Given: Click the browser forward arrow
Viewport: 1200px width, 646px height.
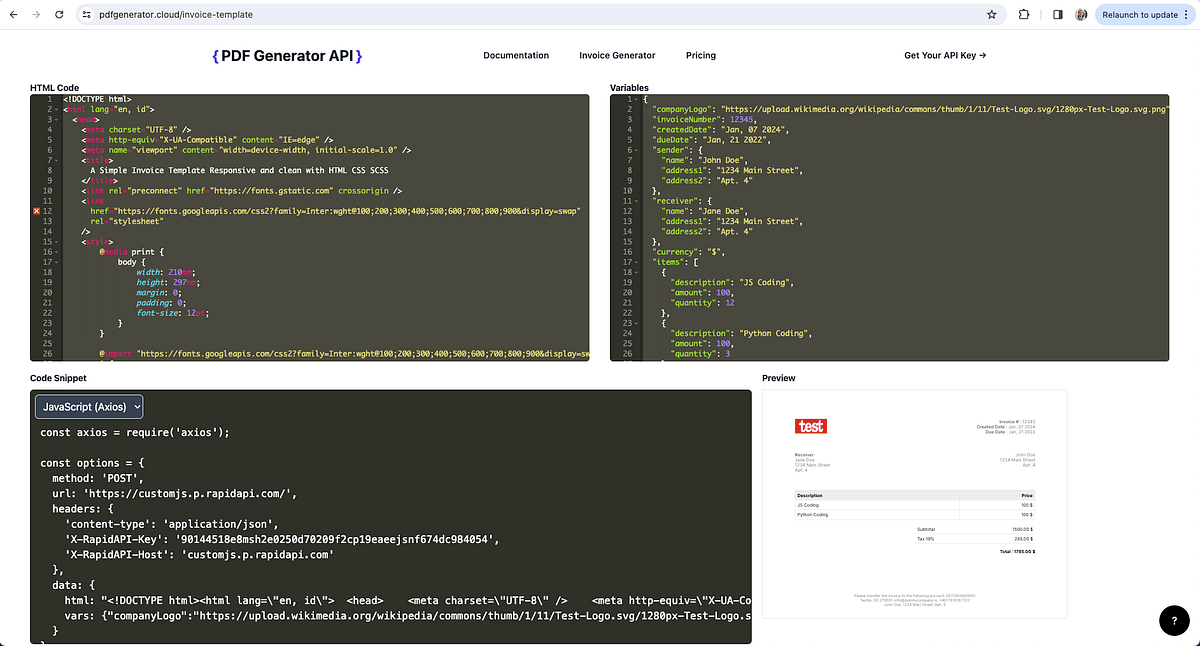Looking at the screenshot, I should point(34,15).
